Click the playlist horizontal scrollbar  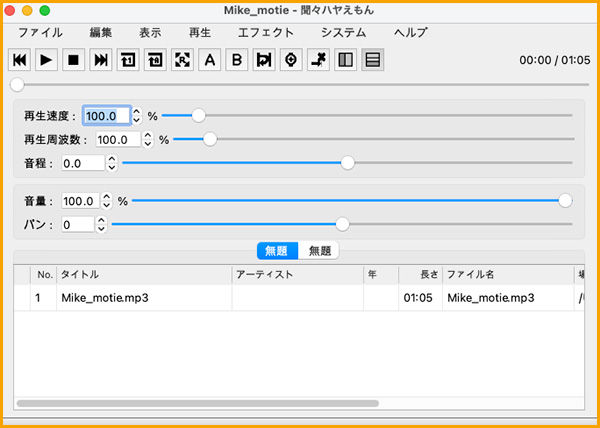pyautogui.click(x=198, y=403)
